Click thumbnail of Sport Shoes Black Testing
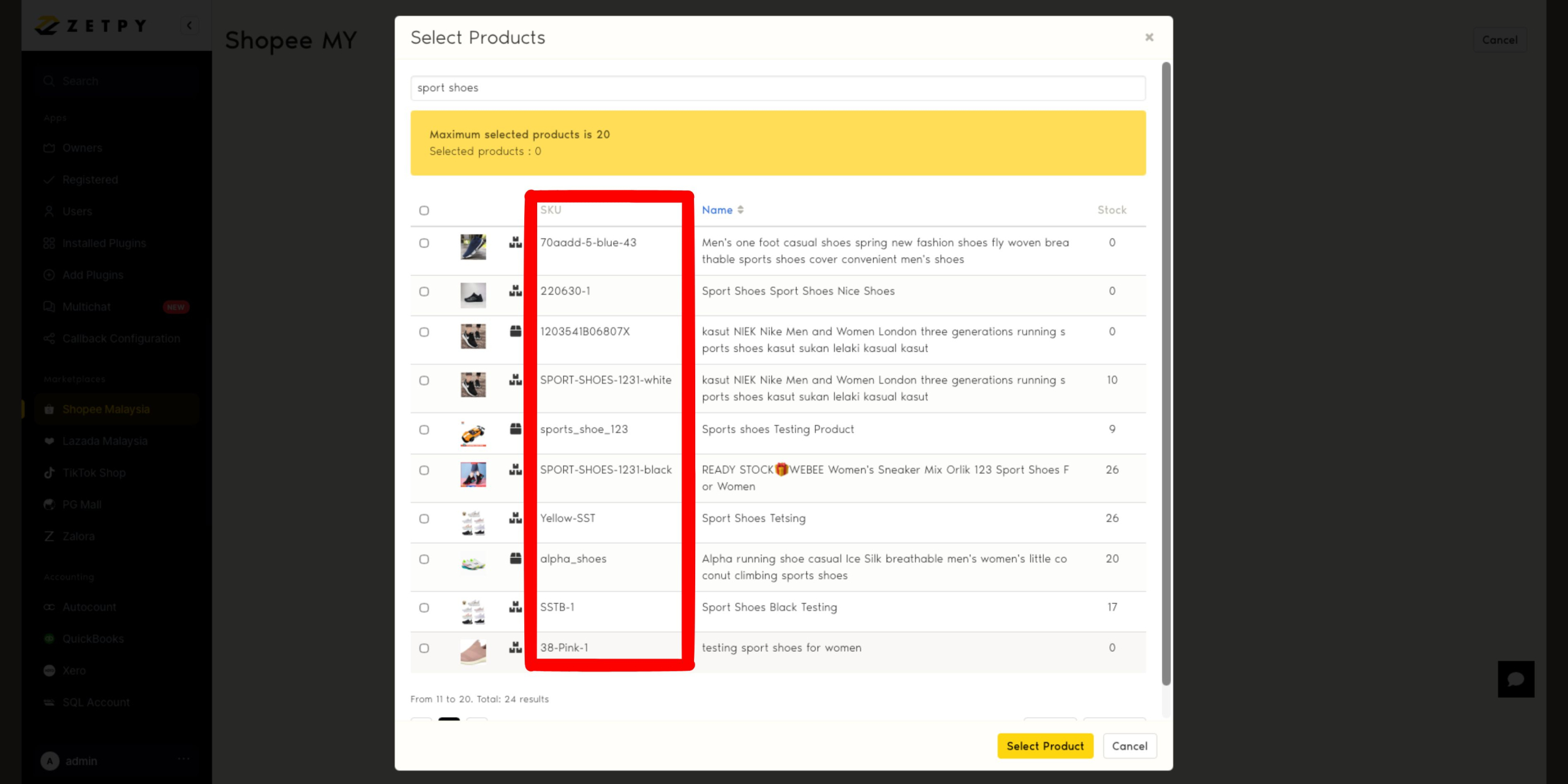This screenshot has height=784, width=1568. pyautogui.click(x=473, y=611)
